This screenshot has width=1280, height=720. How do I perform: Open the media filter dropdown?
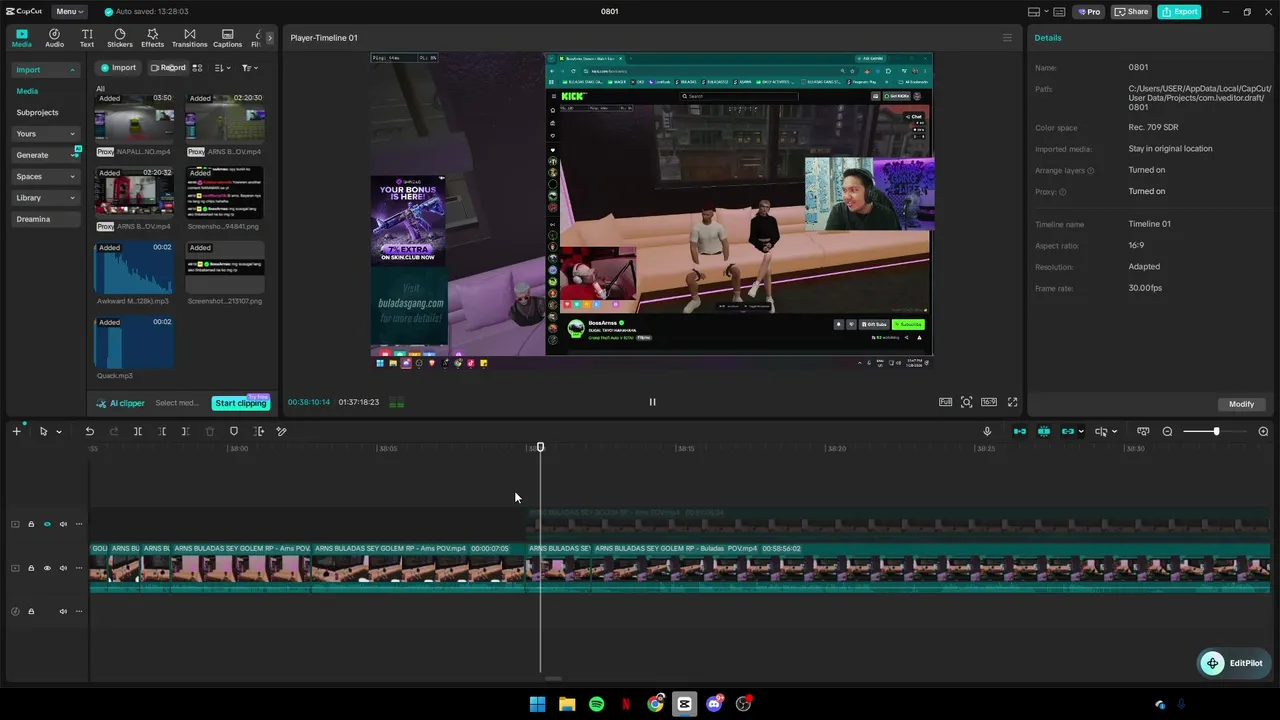click(249, 68)
